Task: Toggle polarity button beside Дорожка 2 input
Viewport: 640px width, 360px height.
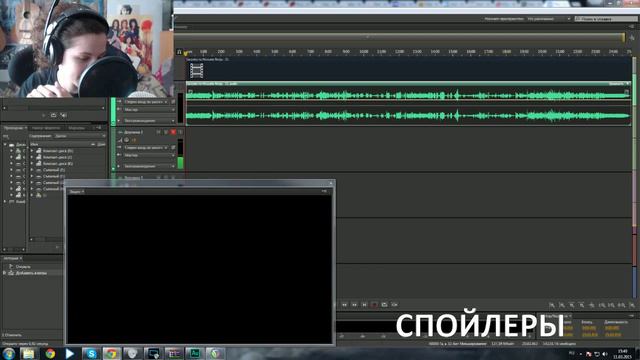Action: pyautogui.click(x=173, y=147)
